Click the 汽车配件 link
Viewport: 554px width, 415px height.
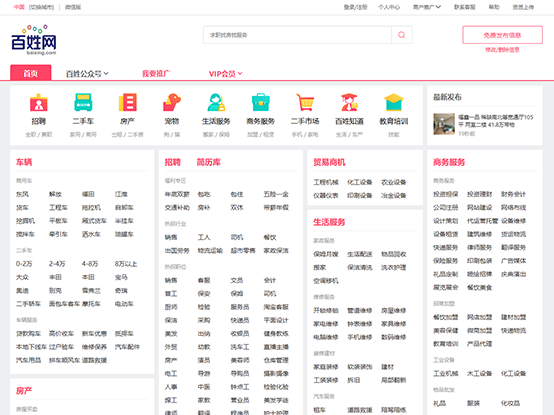pos(127,347)
